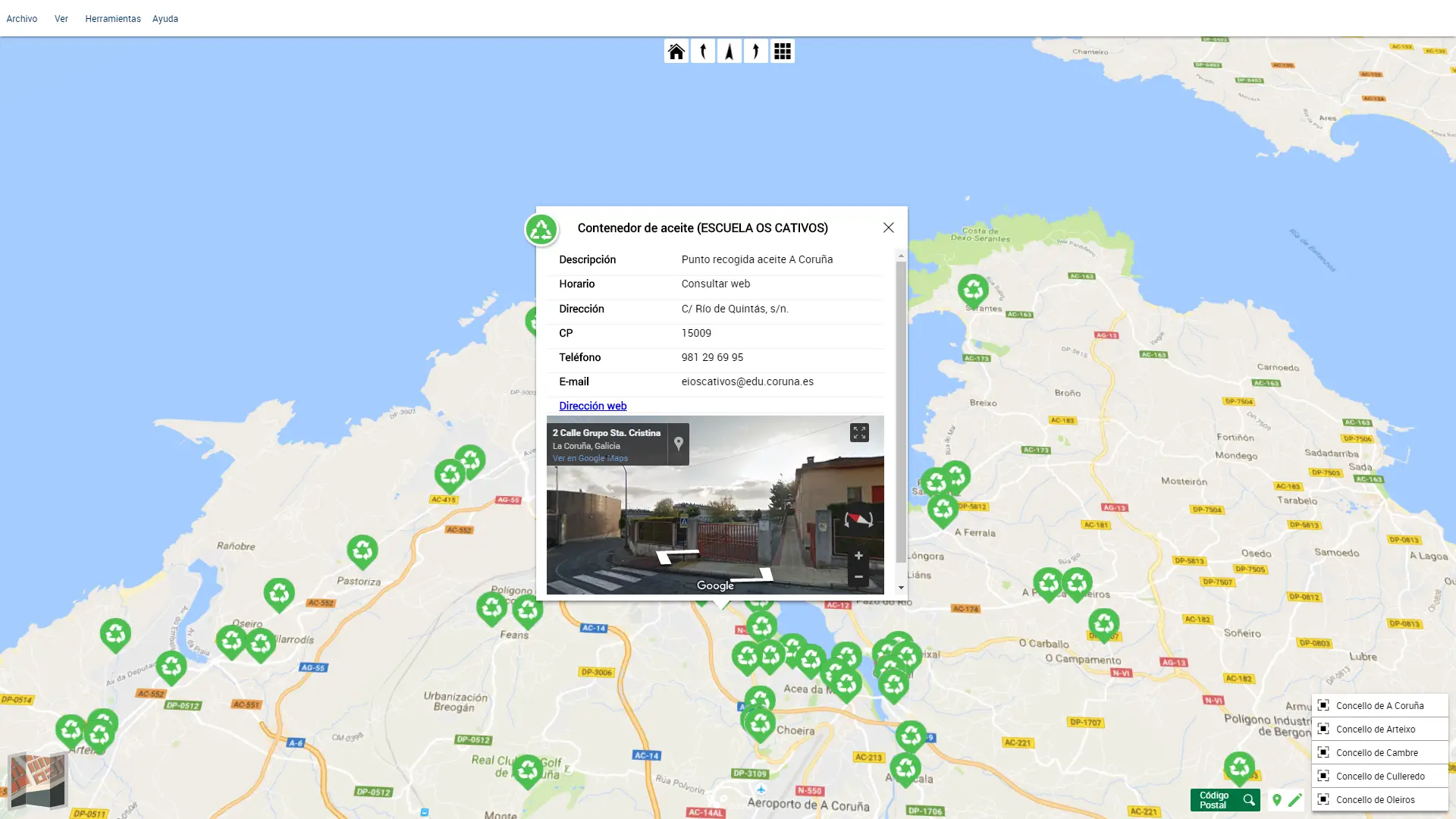Click the green location pin tool

(1277, 800)
